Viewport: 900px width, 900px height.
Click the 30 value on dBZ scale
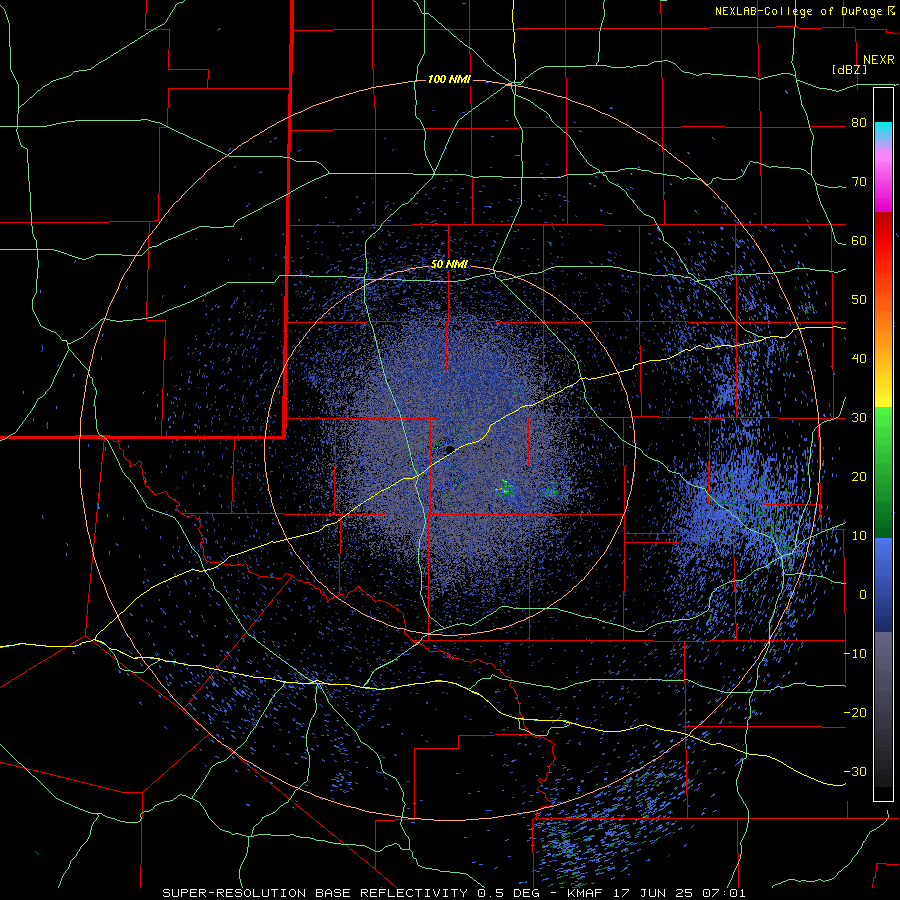pyautogui.click(x=859, y=418)
